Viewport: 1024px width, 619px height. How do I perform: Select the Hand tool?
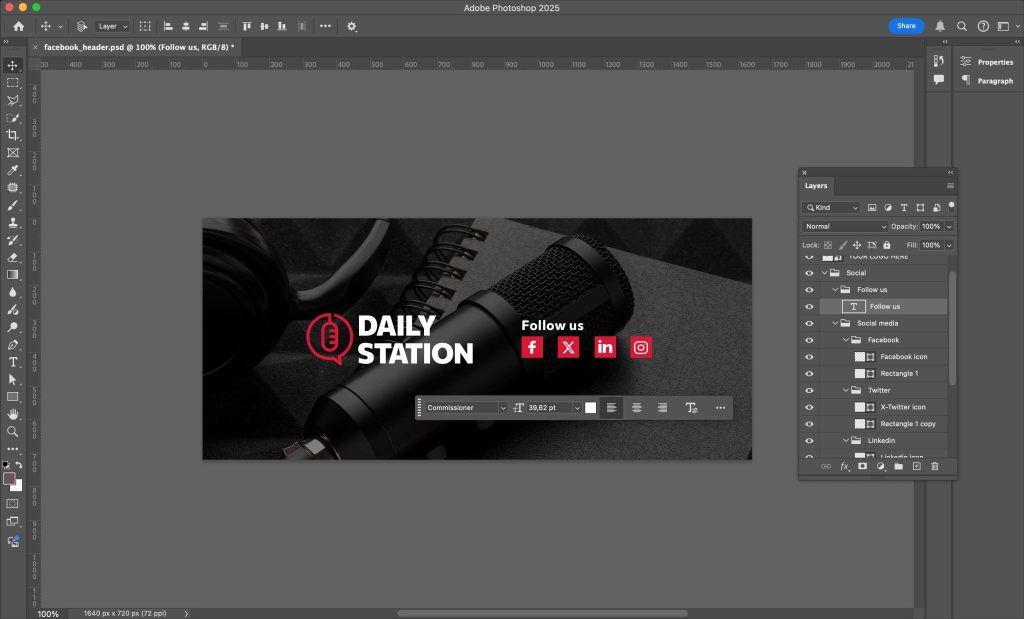click(13, 414)
